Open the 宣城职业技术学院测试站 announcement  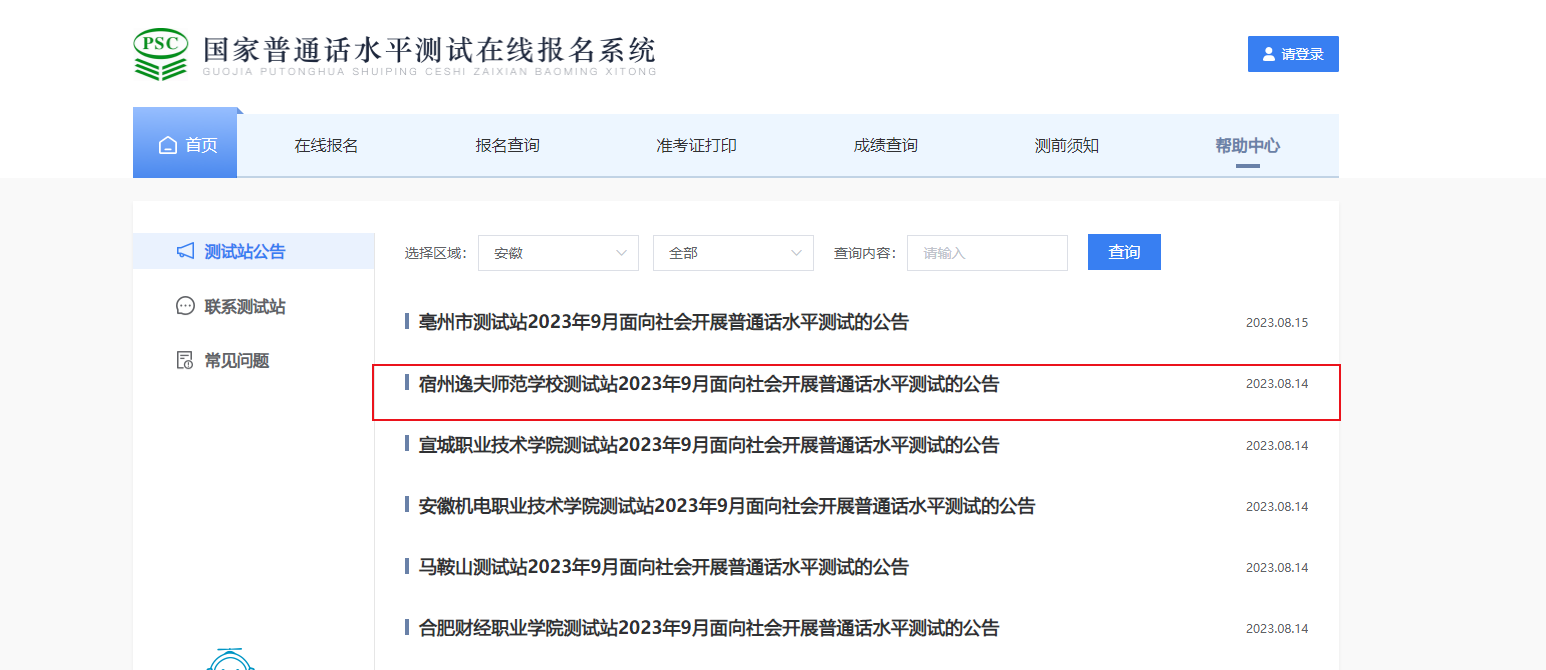[x=709, y=445]
